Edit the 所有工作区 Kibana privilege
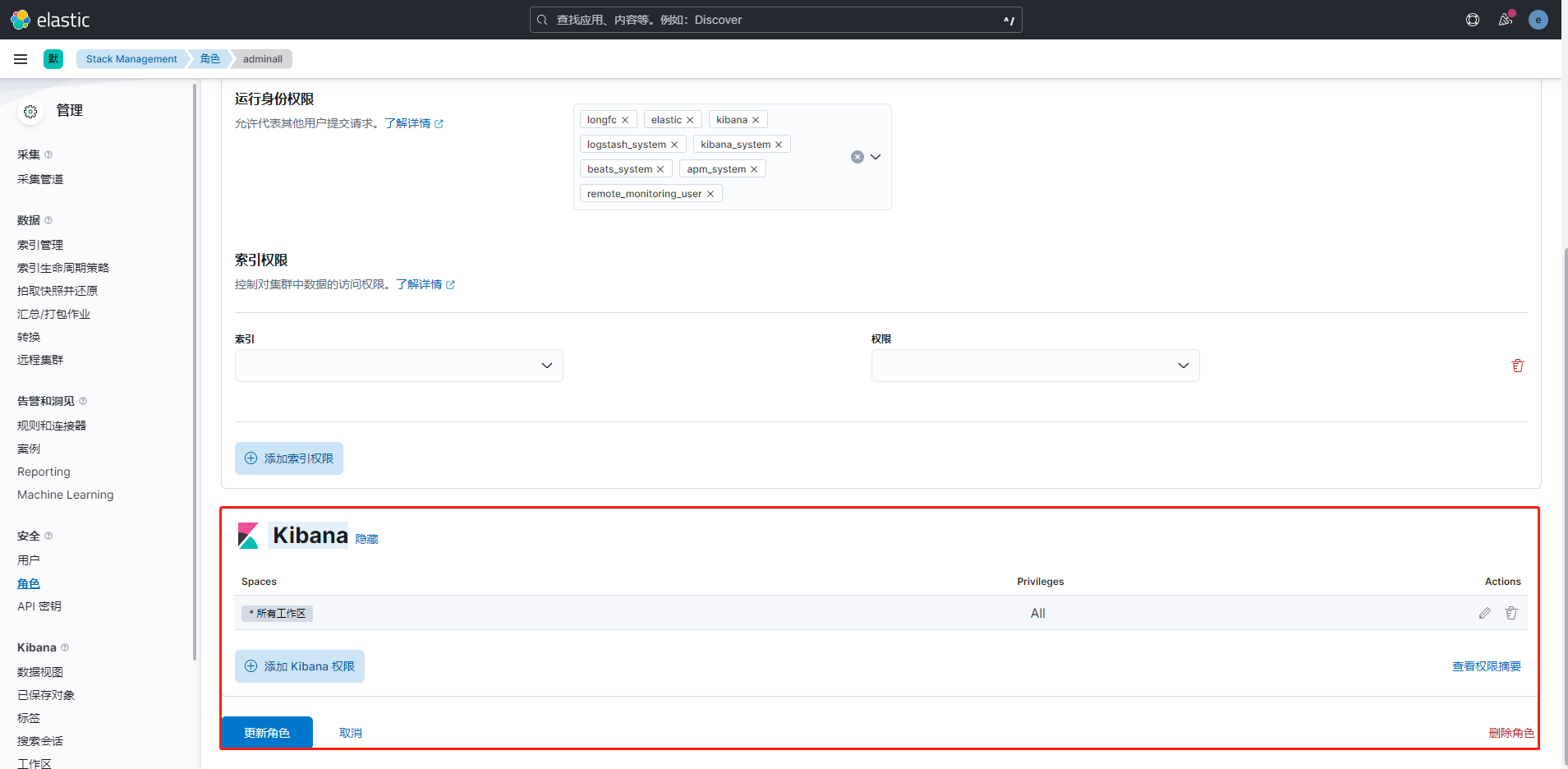 click(1485, 613)
